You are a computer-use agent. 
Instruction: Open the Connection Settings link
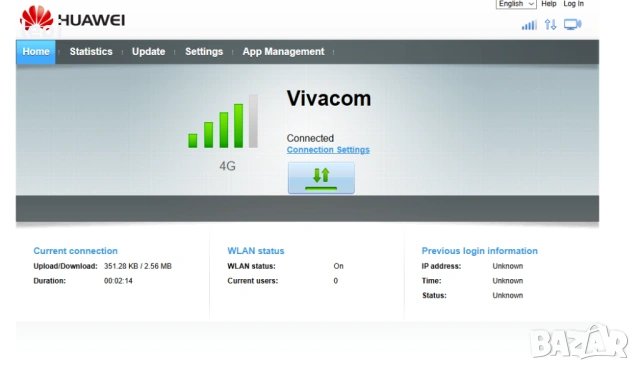tap(328, 150)
